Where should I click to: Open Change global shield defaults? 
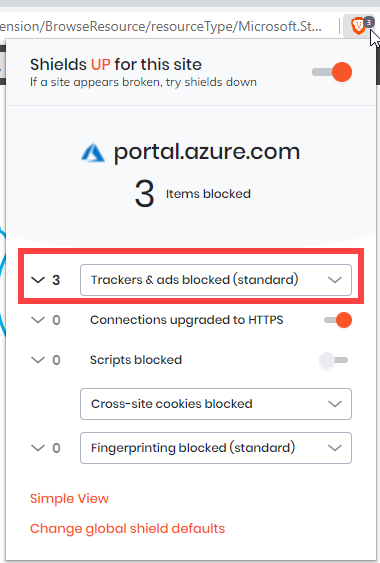[128, 529]
